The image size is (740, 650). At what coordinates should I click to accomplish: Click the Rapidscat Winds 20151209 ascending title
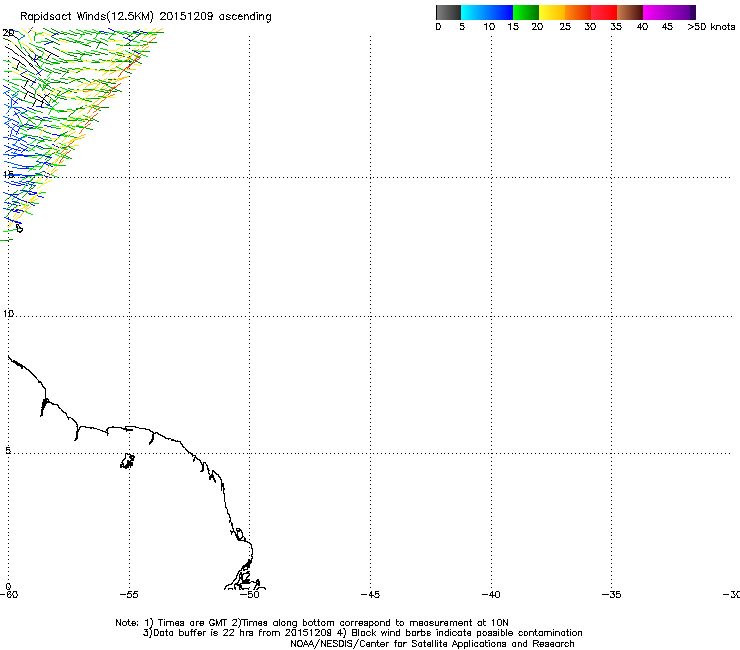(x=146, y=17)
